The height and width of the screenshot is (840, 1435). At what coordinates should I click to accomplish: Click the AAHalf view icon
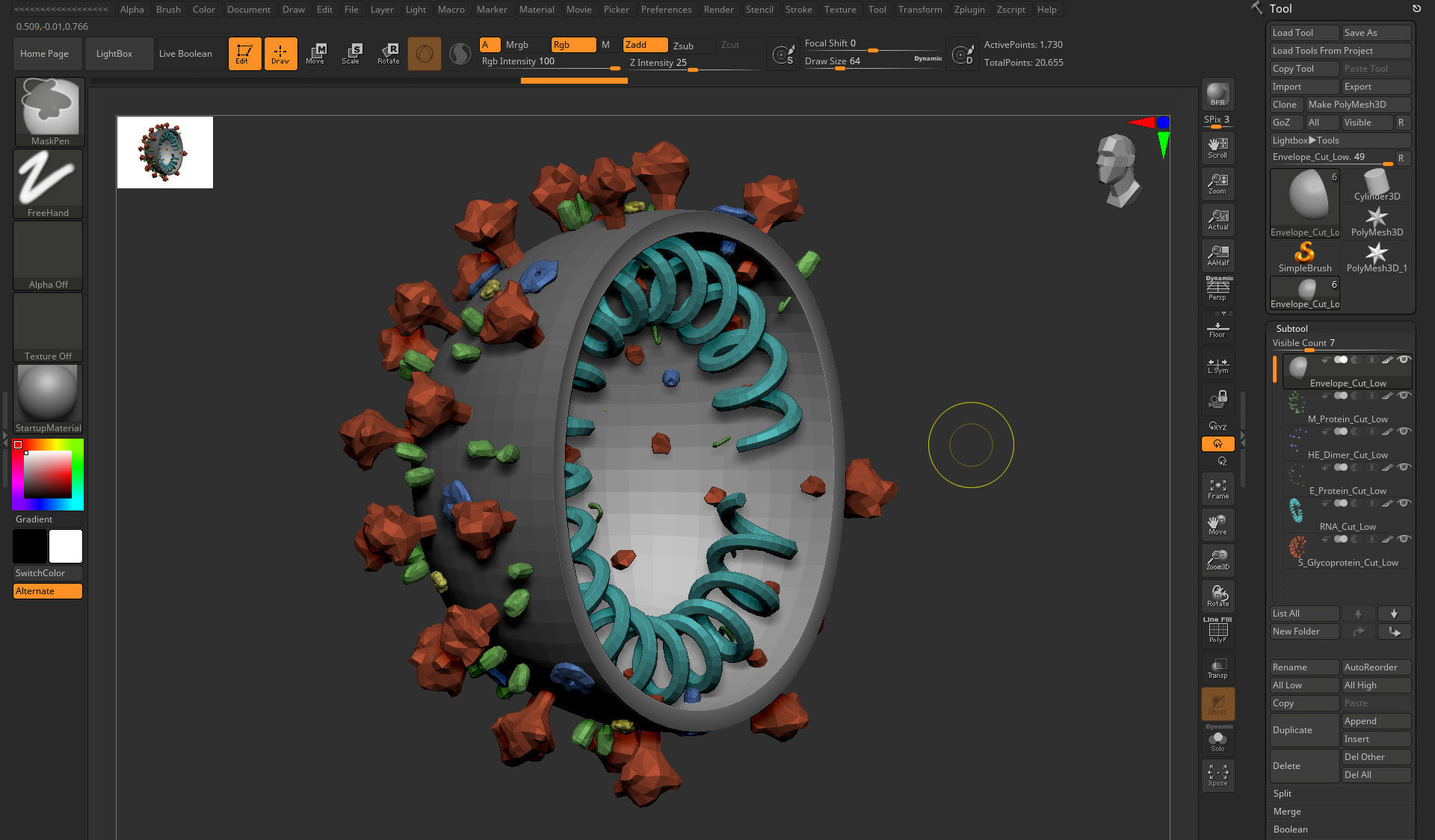1218,255
